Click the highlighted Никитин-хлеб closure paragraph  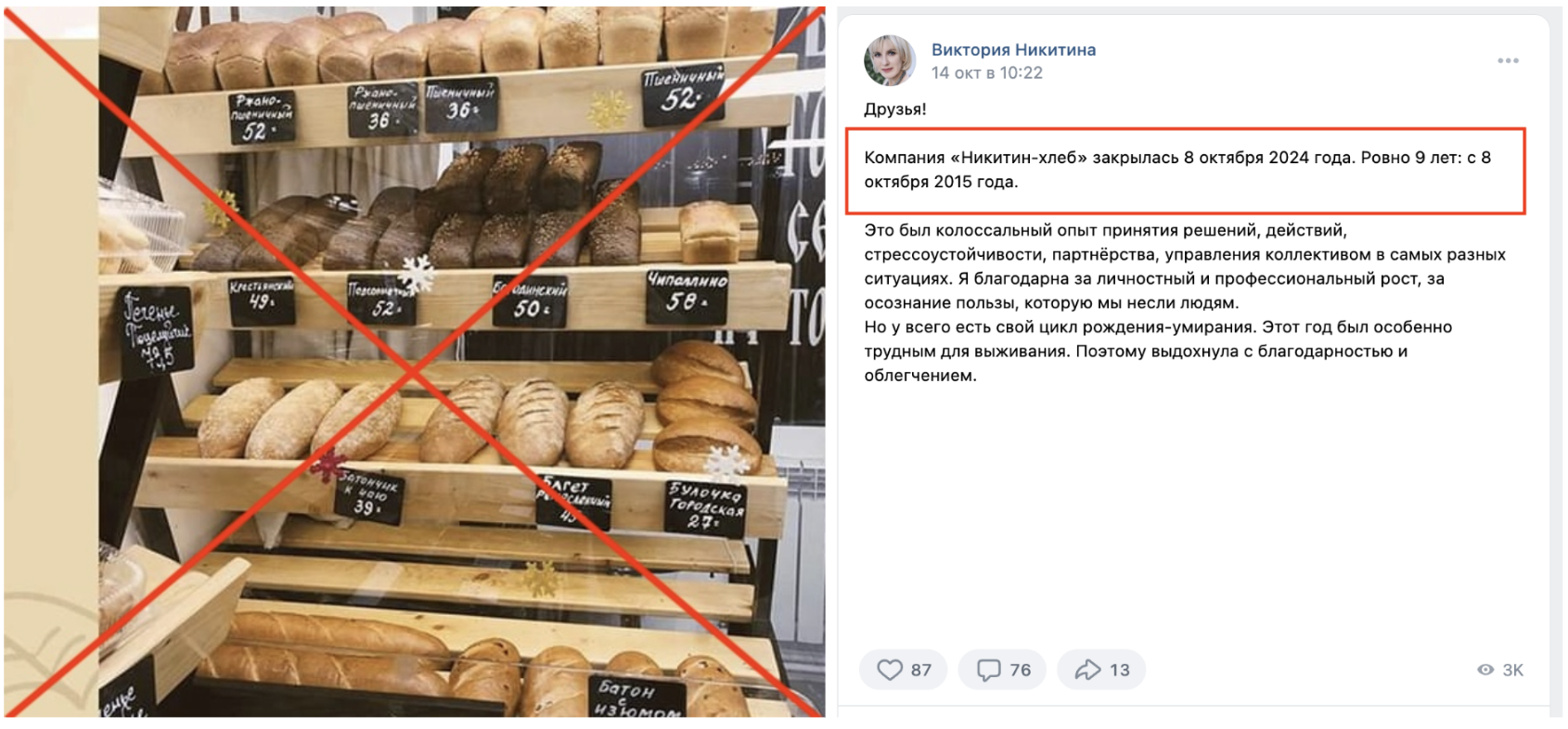pyautogui.click(x=1186, y=170)
